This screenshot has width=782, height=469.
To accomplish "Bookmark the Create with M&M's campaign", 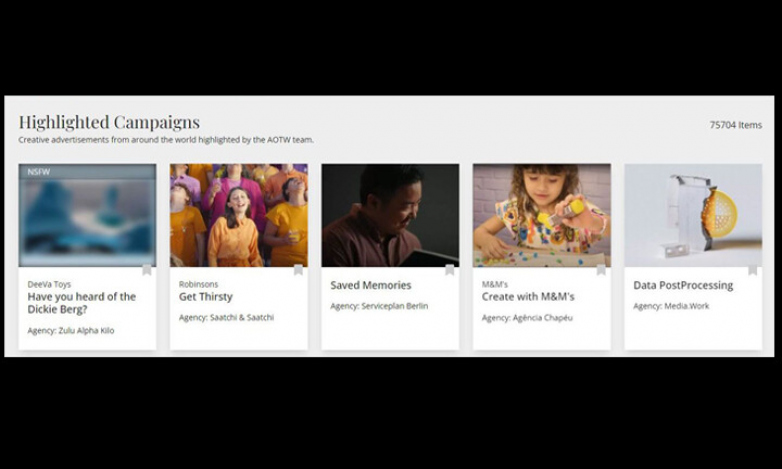I will (601, 270).
